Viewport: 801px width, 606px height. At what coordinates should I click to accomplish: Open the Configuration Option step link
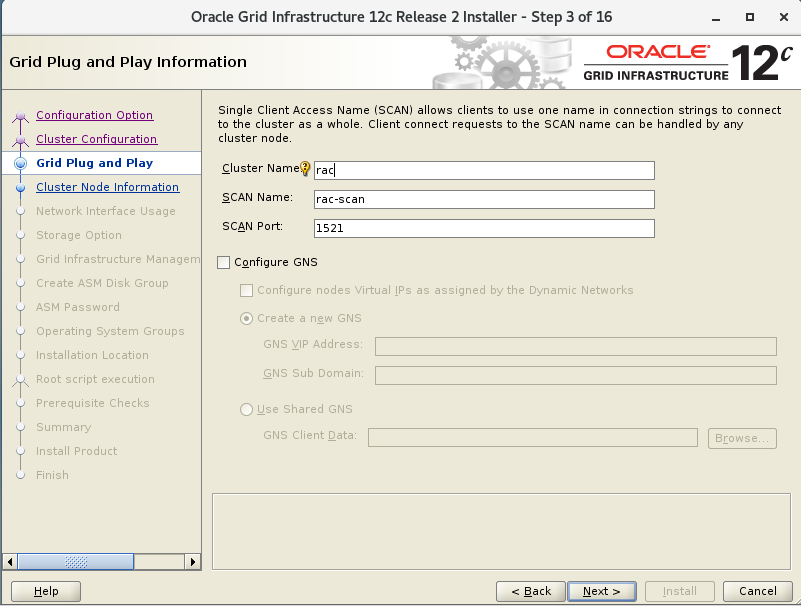pos(95,115)
